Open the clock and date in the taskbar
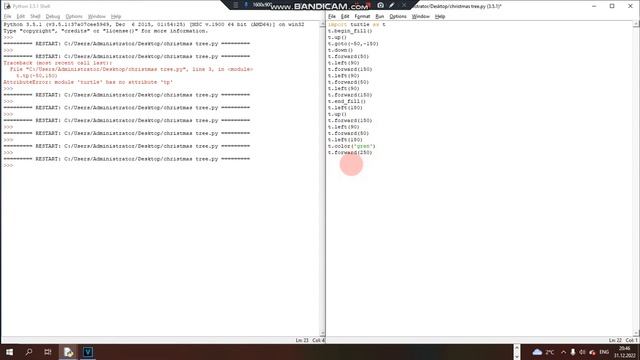 (624, 352)
